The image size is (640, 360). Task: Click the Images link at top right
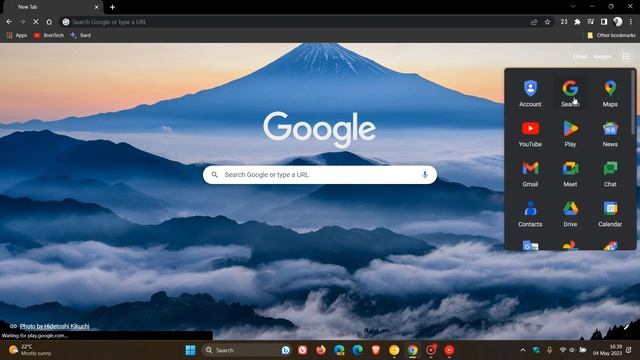(x=602, y=56)
